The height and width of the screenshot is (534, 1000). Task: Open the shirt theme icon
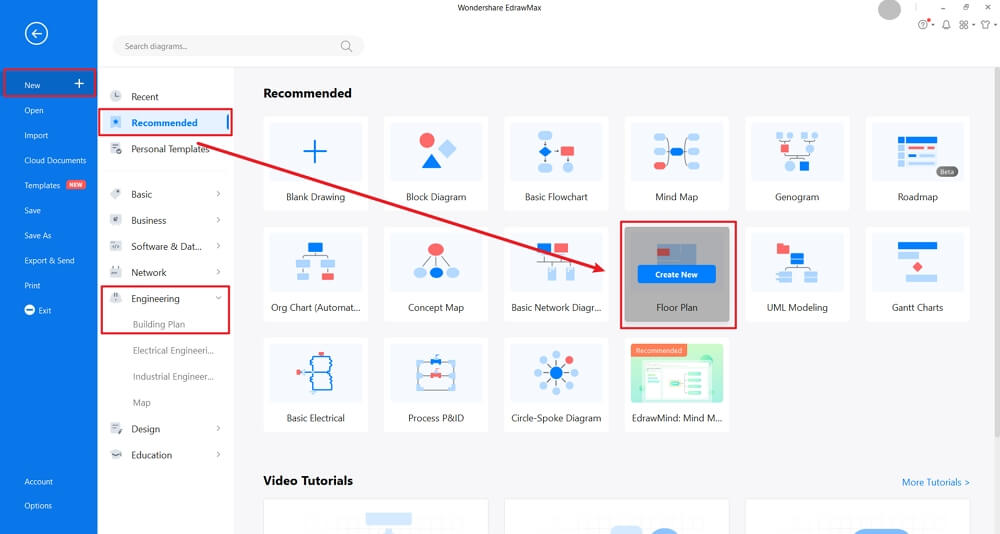click(985, 24)
